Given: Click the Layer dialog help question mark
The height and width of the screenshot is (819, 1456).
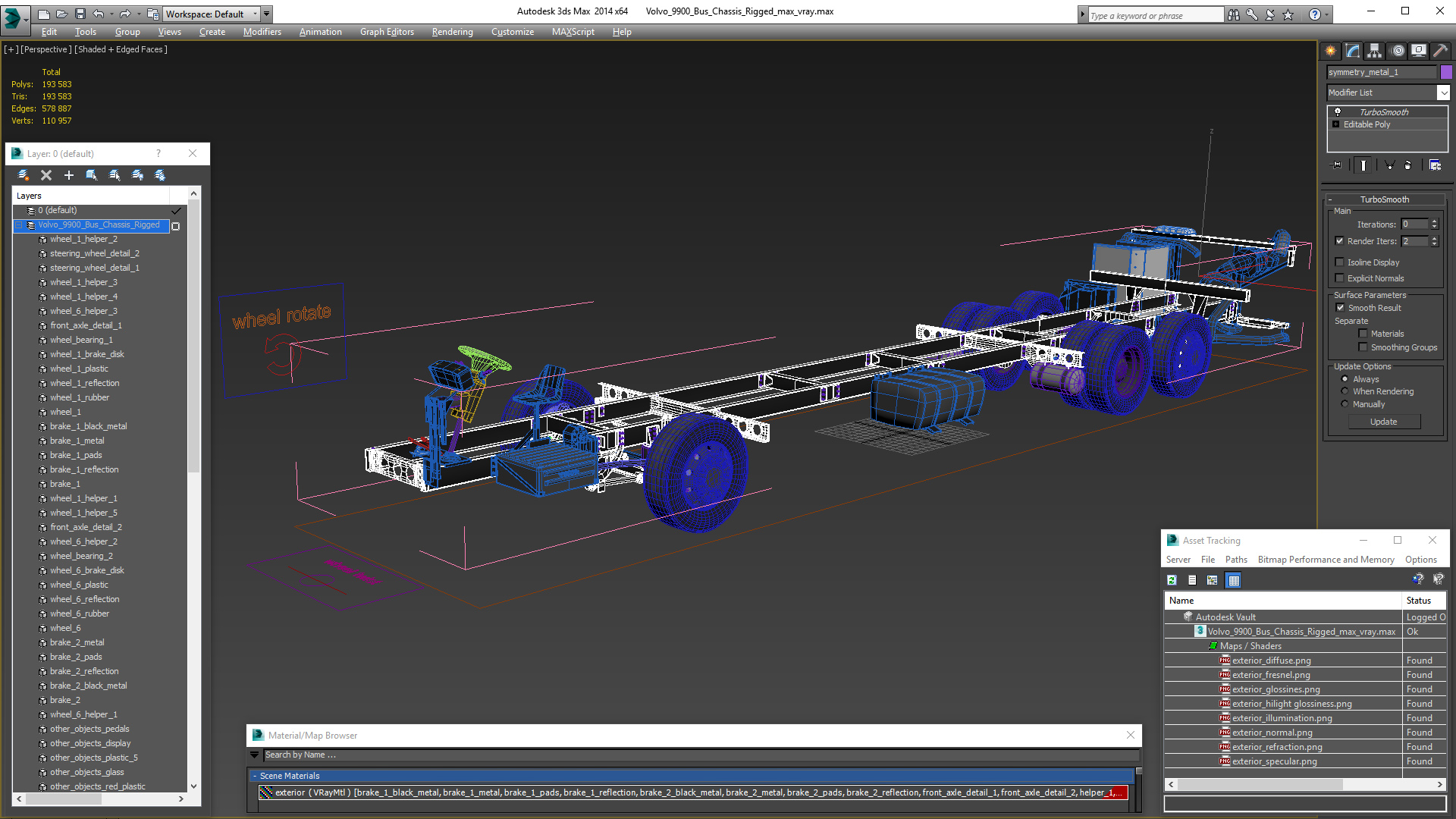Looking at the screenshot, I should pyautogui.click(x=158, y=153).
